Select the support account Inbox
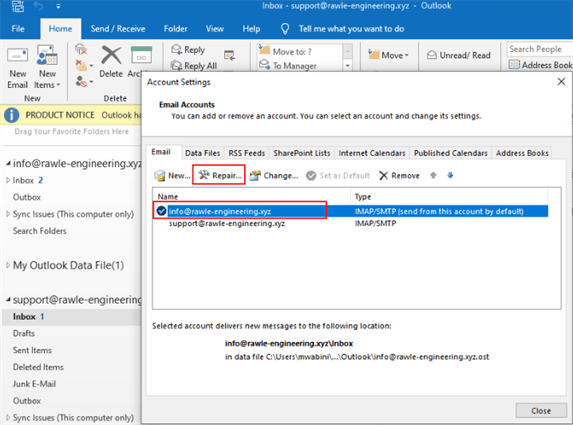Viewport: 573px width, 425px height. [71, 316]
